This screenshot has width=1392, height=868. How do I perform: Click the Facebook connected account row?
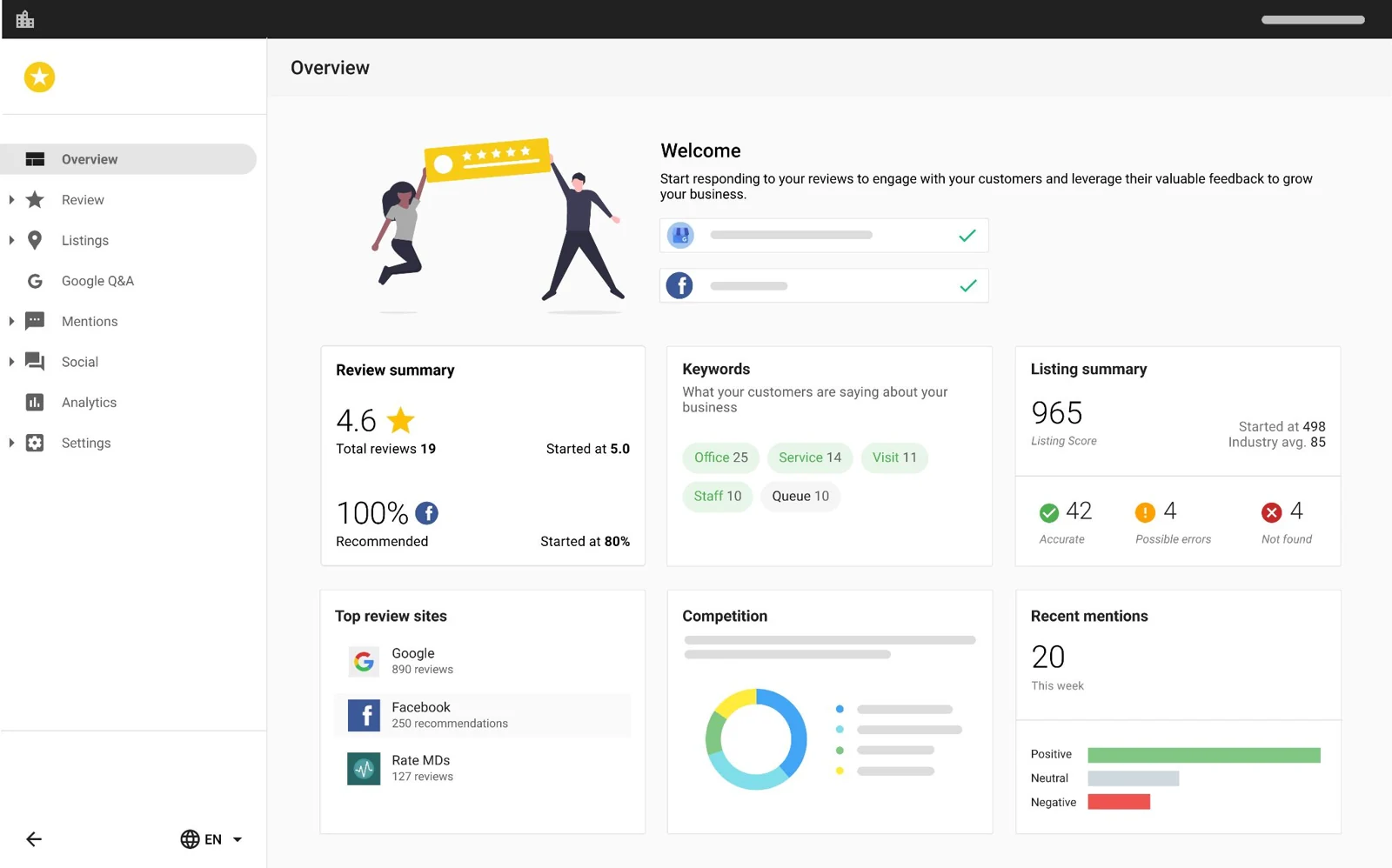point(824,285)
